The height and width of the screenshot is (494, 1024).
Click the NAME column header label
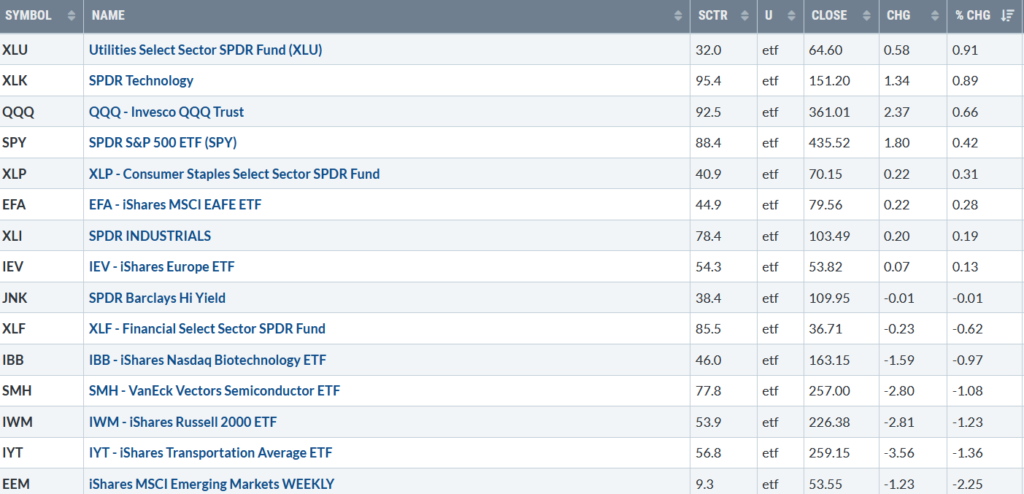[108, 16]
